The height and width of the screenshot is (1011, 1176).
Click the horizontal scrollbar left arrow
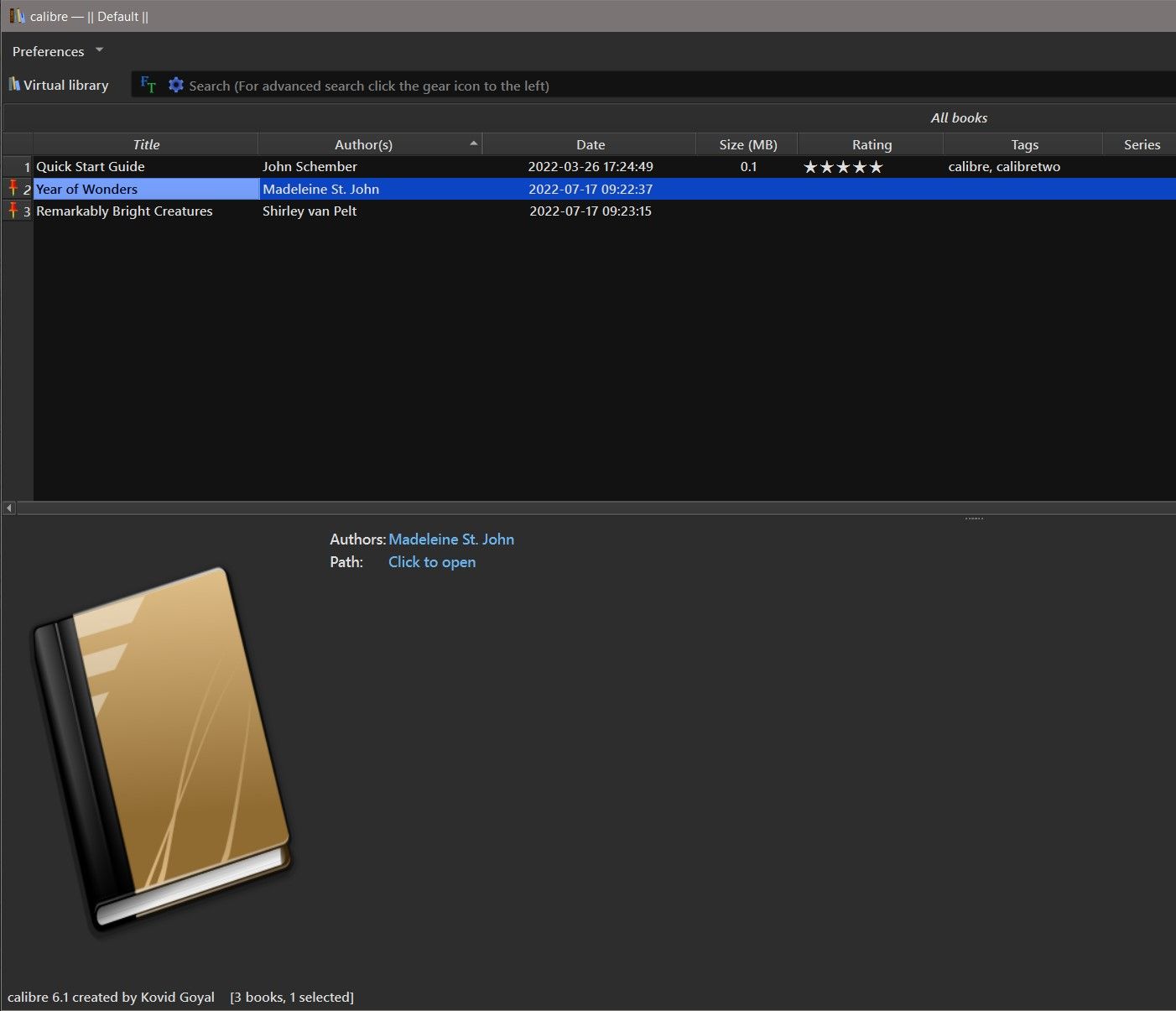click(x=9, y=508)
